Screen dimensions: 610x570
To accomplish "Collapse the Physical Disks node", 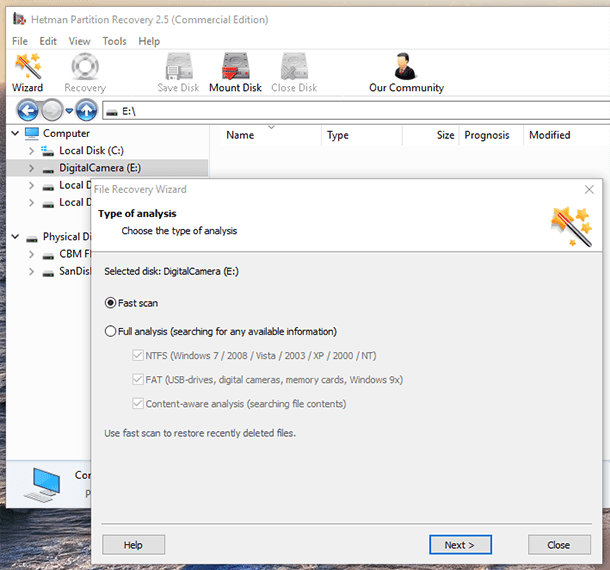I will point(15,236).
